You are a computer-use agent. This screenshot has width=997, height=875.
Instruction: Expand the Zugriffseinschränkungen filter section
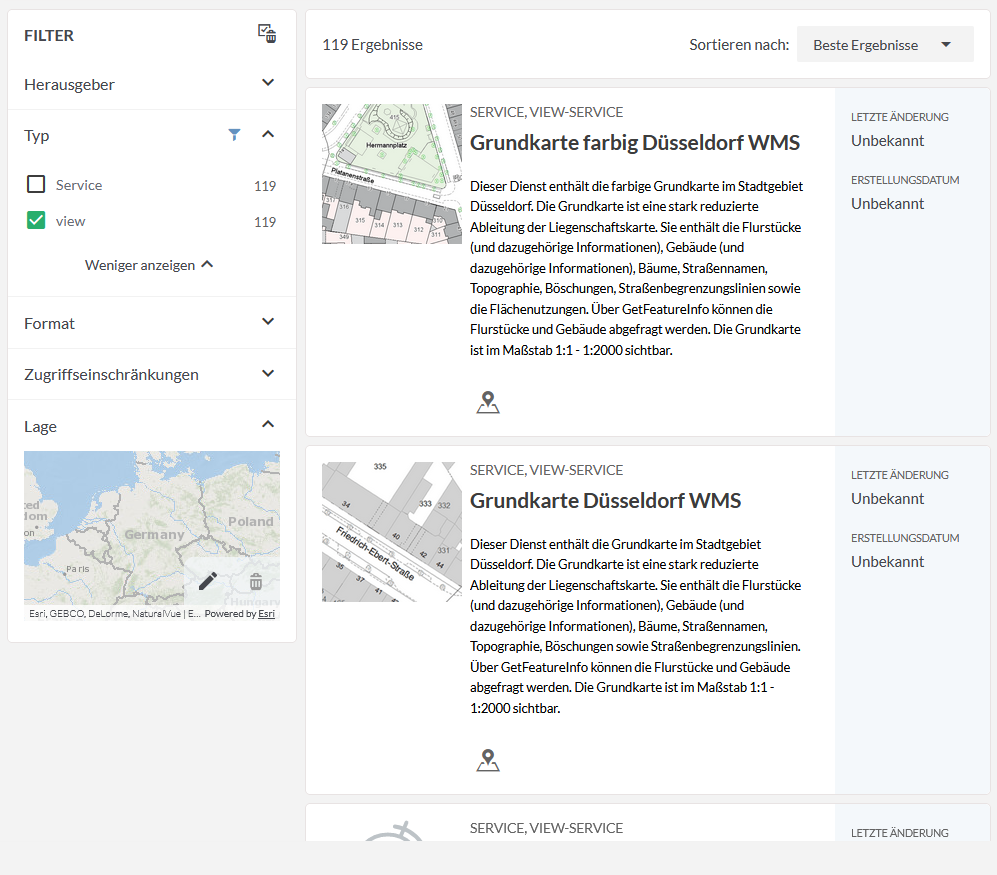pos(267,373)
